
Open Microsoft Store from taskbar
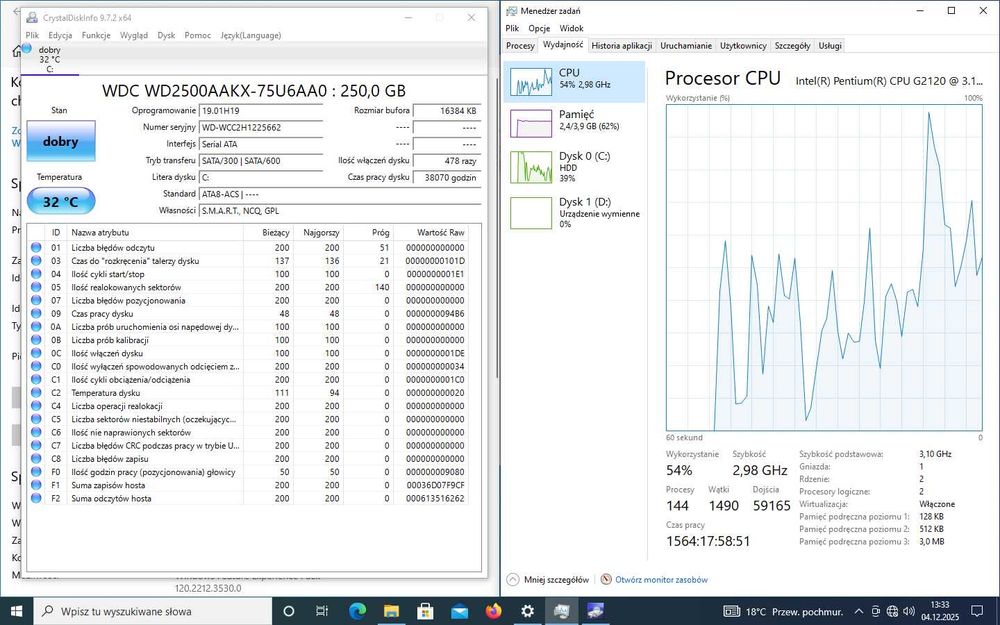click(425, 611)
